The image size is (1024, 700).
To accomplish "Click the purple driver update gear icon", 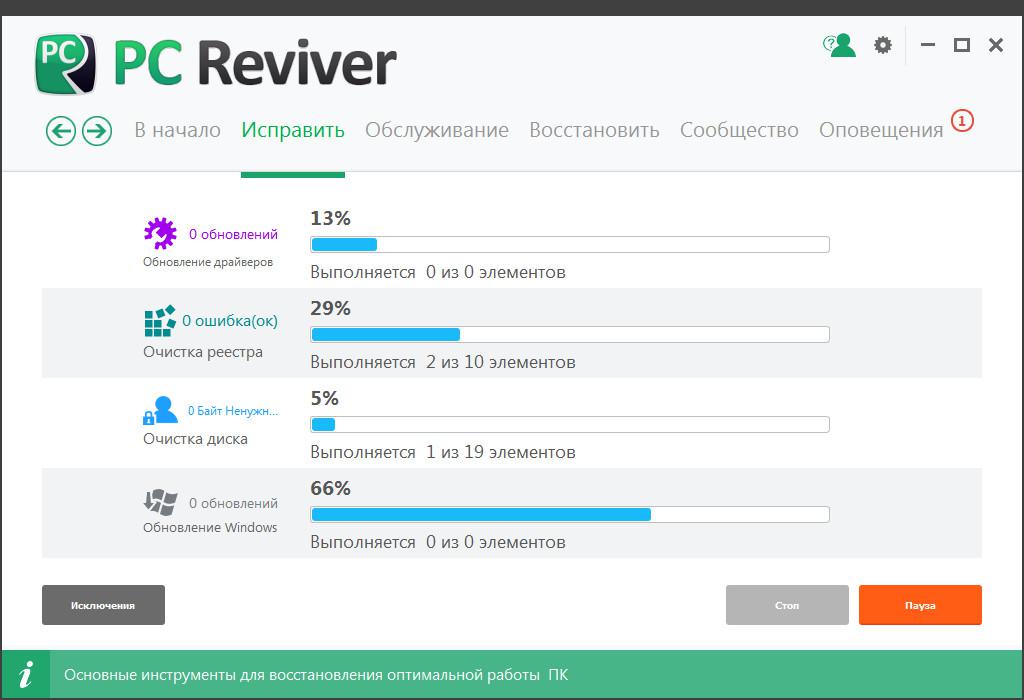I will coord(160,233).
